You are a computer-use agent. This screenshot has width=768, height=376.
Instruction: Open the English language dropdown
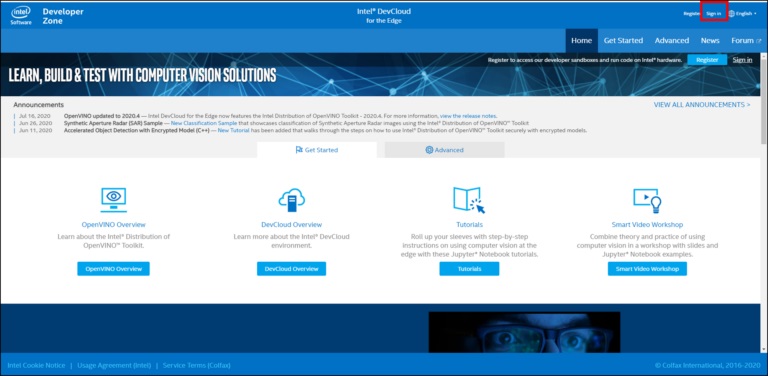[x=743, y=14]
